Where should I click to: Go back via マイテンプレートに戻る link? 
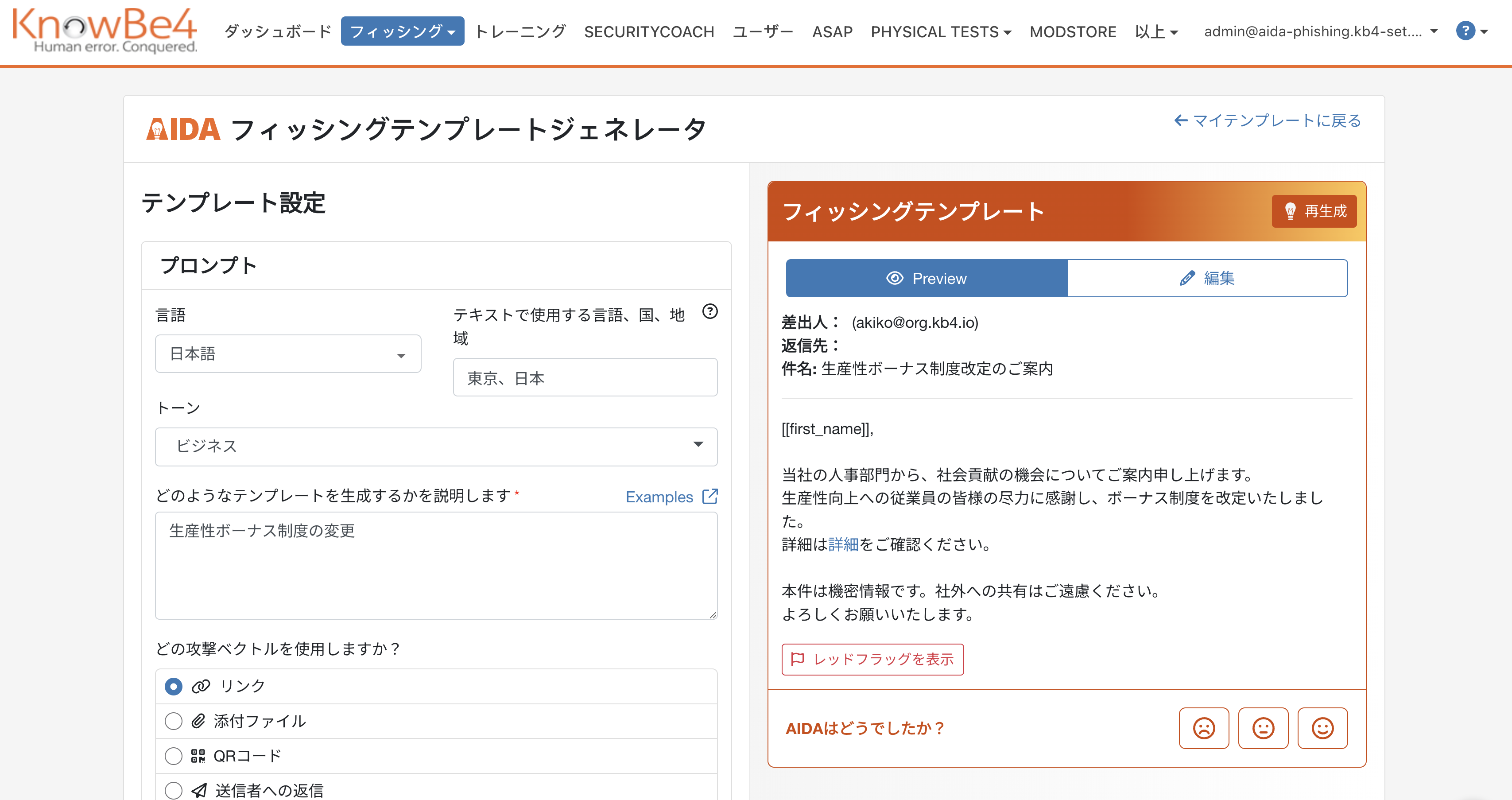pyautogui.click(x=1267, y=121)
